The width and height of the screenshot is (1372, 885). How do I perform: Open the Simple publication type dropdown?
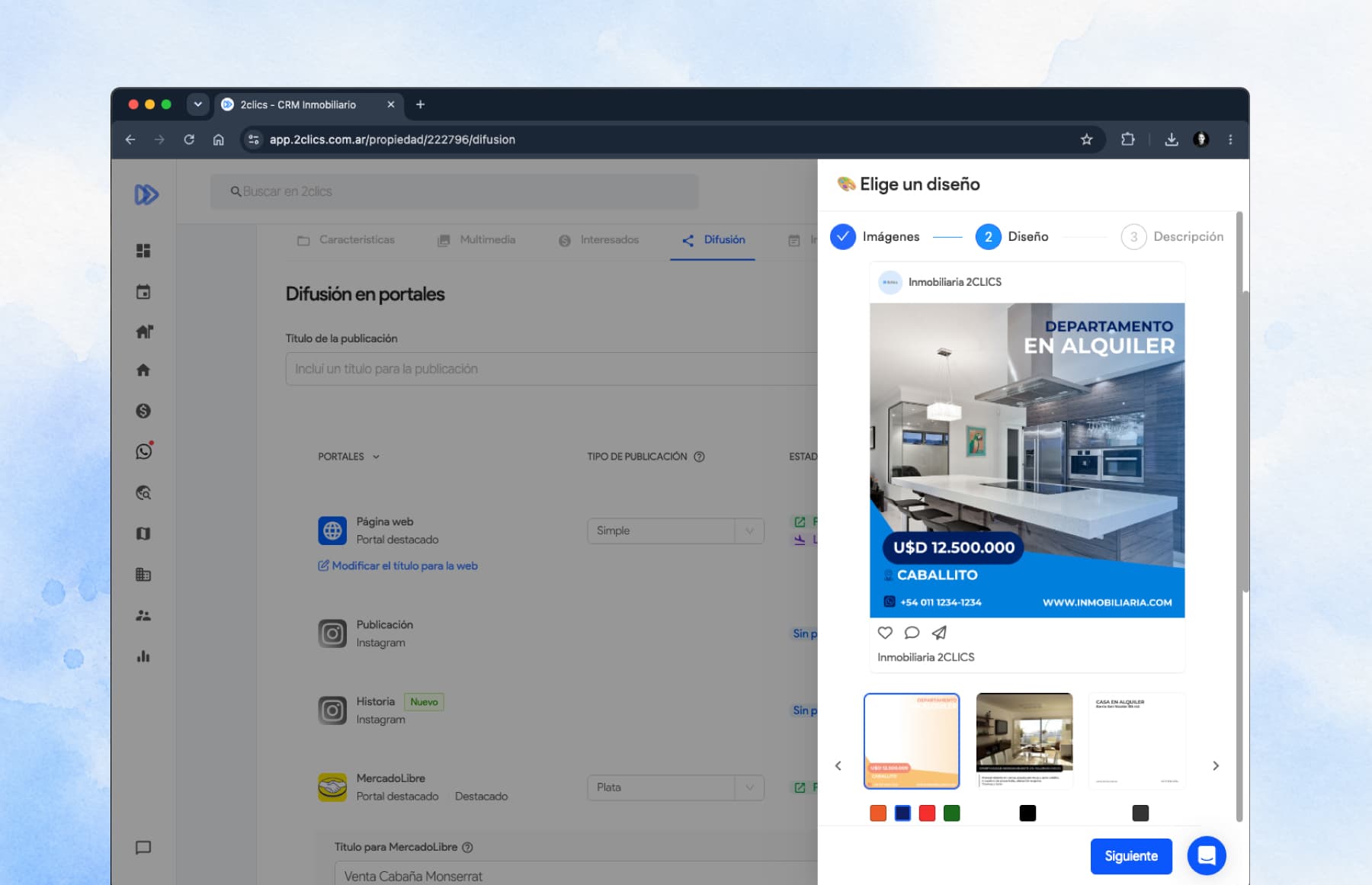pyautogui.click(x=675, y=531)
